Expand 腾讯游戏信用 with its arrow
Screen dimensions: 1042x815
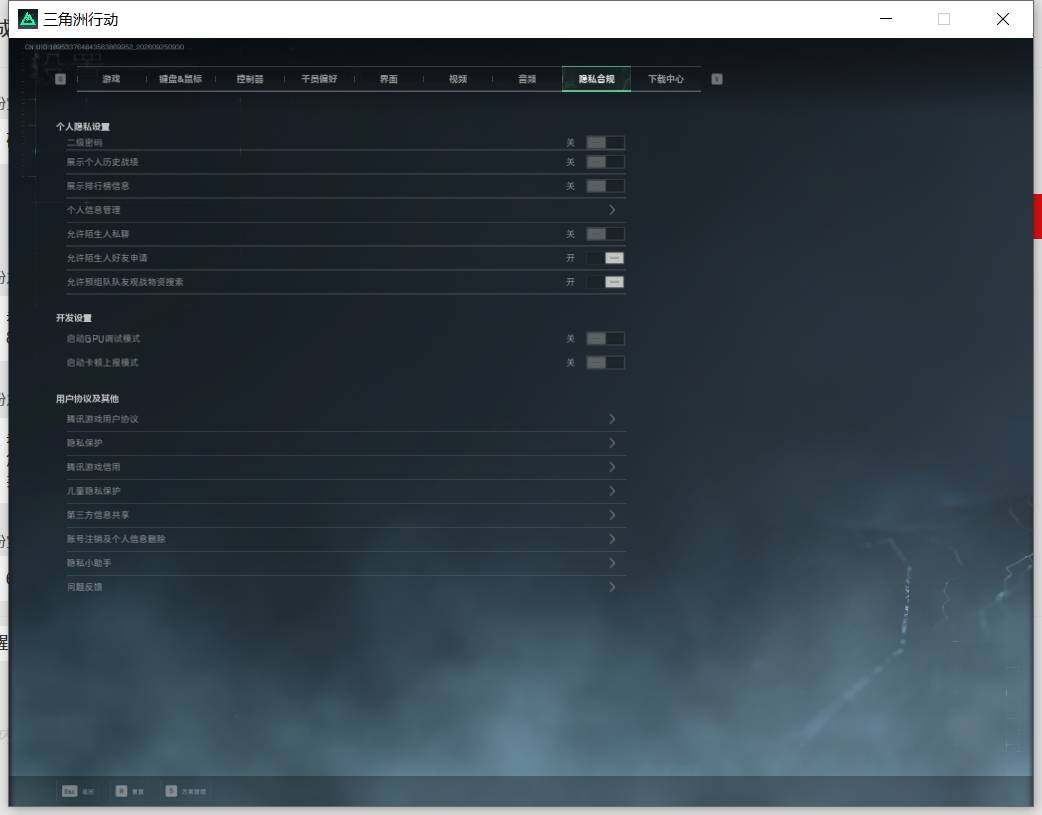point(612,467)
